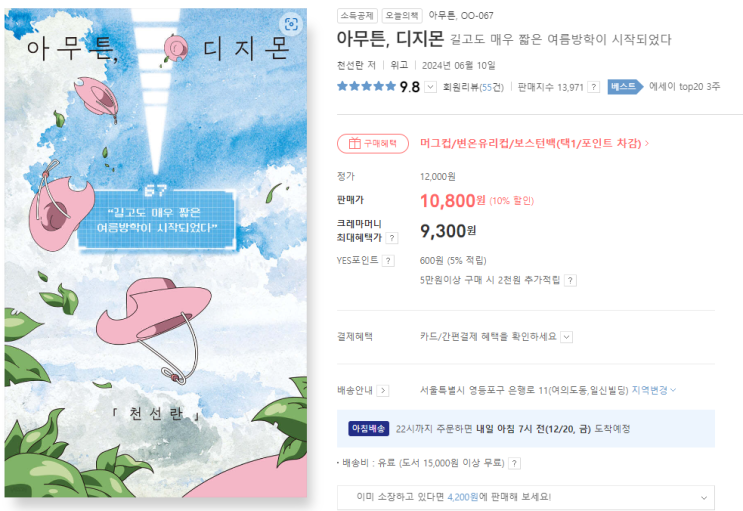Click help icon next to 판매지수

(x=593, y=87)
